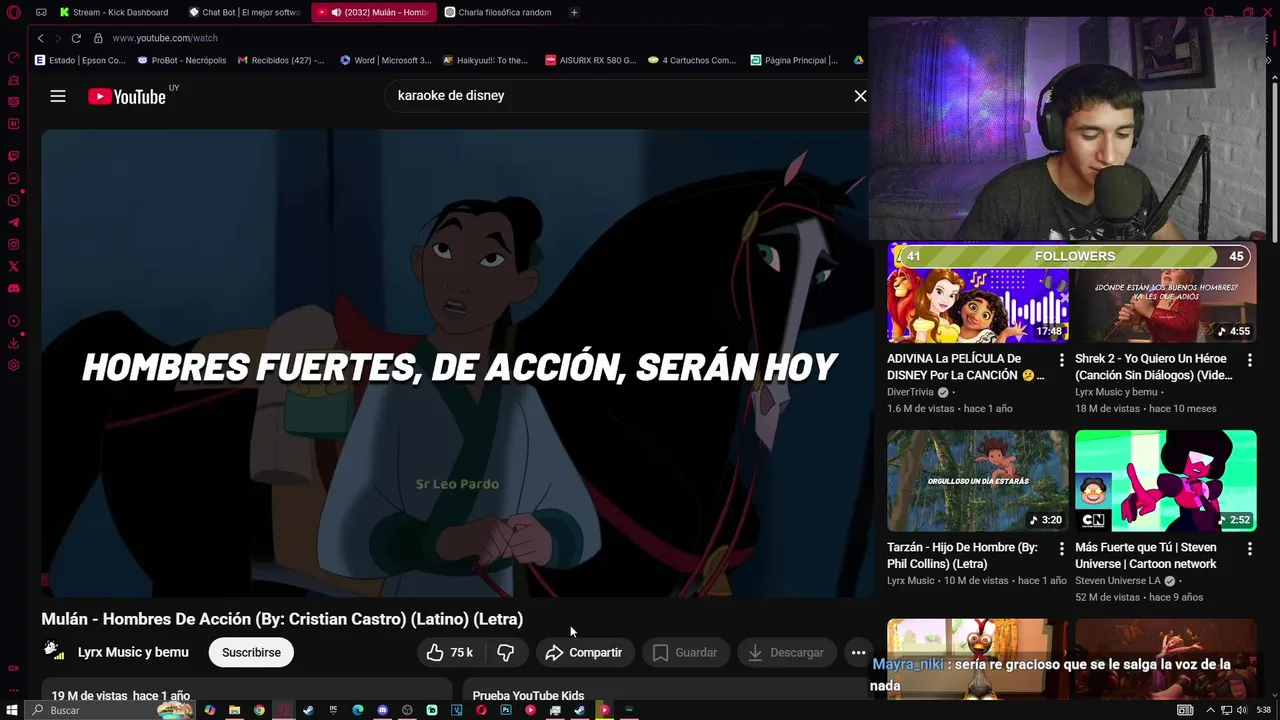The height and width of the screenshot is (720, 1280).
Task: Open the Shrek 2 Yo Quiero Un Héroe thumbnail
Action: point(1165,292)
